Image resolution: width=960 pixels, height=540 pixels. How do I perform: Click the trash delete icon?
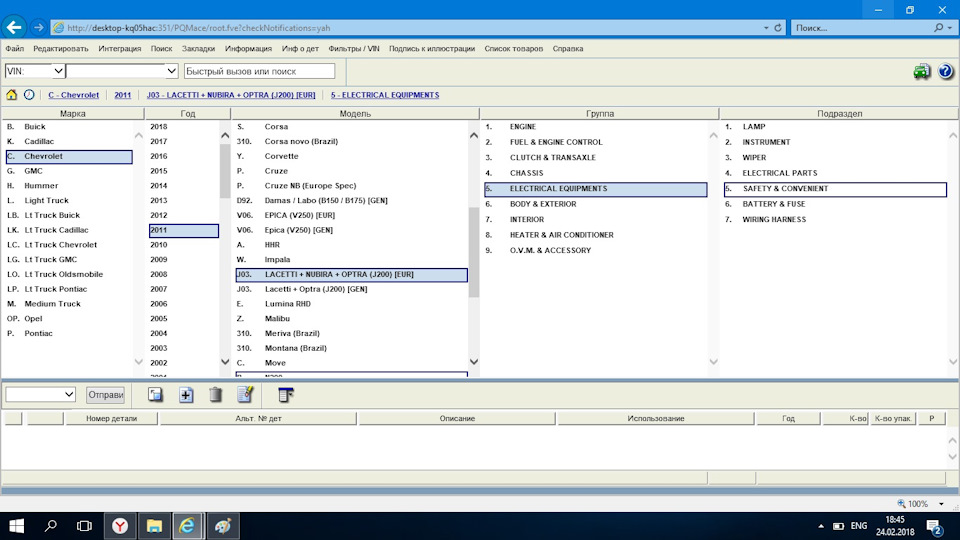(x=216, y=395)
